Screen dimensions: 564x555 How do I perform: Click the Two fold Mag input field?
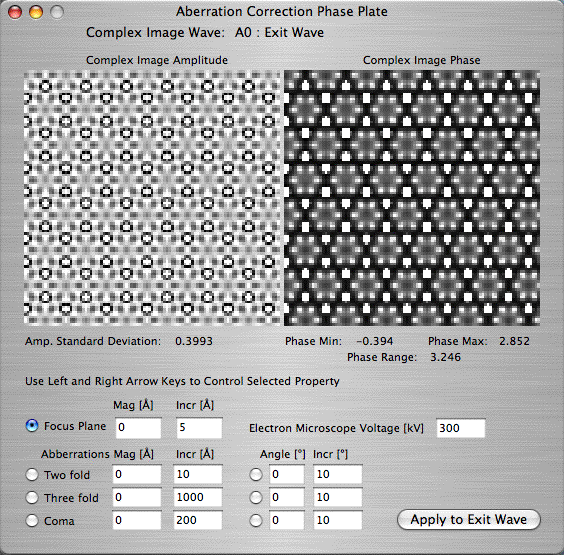[137, 474]
